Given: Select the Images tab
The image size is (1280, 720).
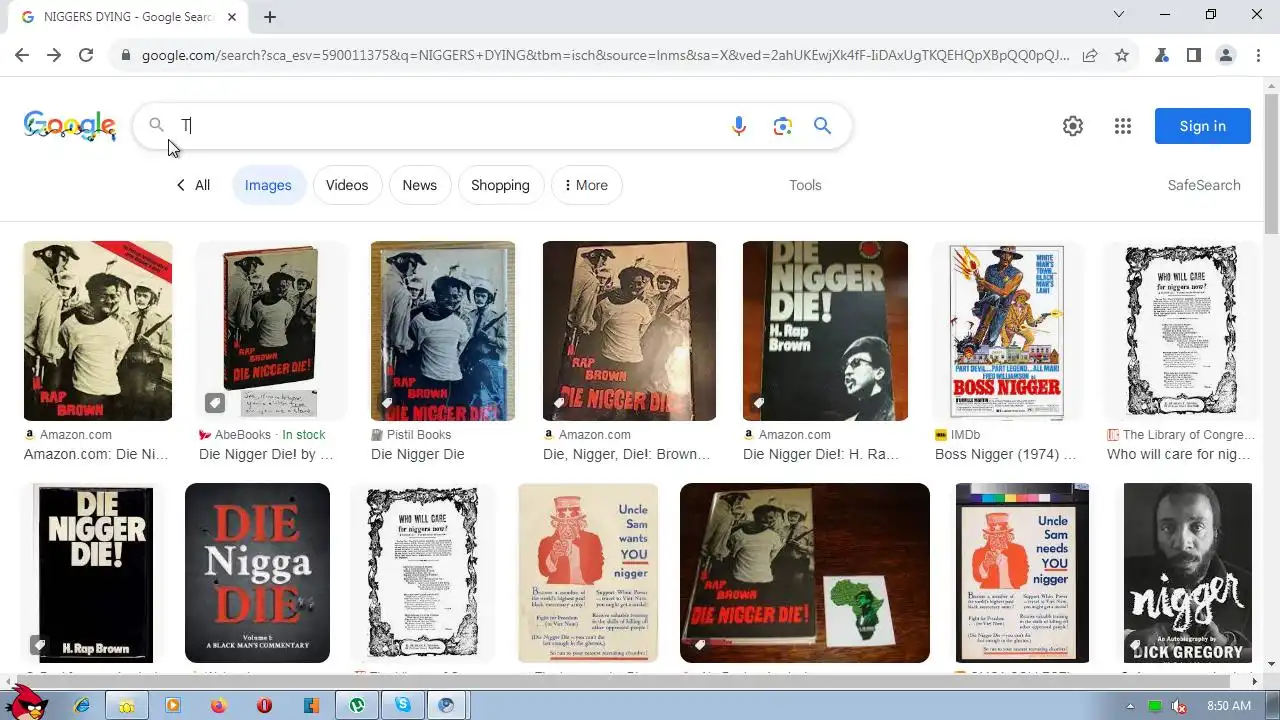Looking at the screenshot, I should [268, 185].
